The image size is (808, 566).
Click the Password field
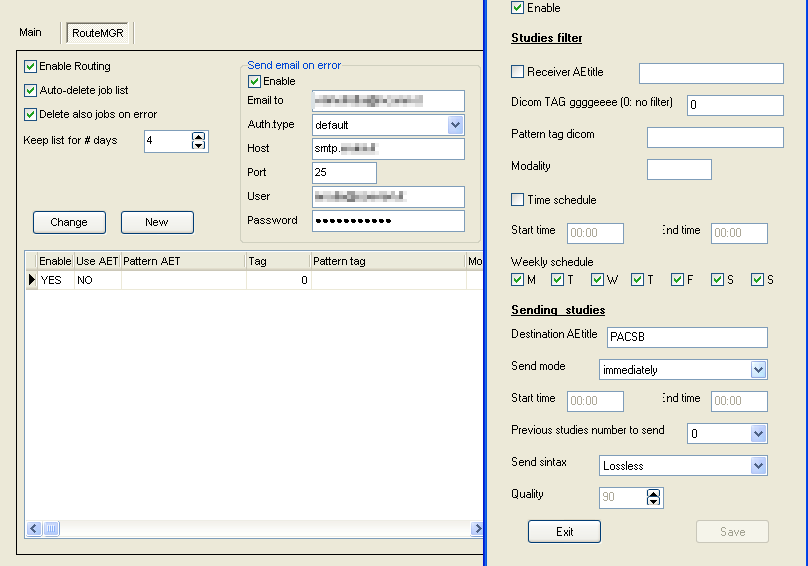pos(388,221)
